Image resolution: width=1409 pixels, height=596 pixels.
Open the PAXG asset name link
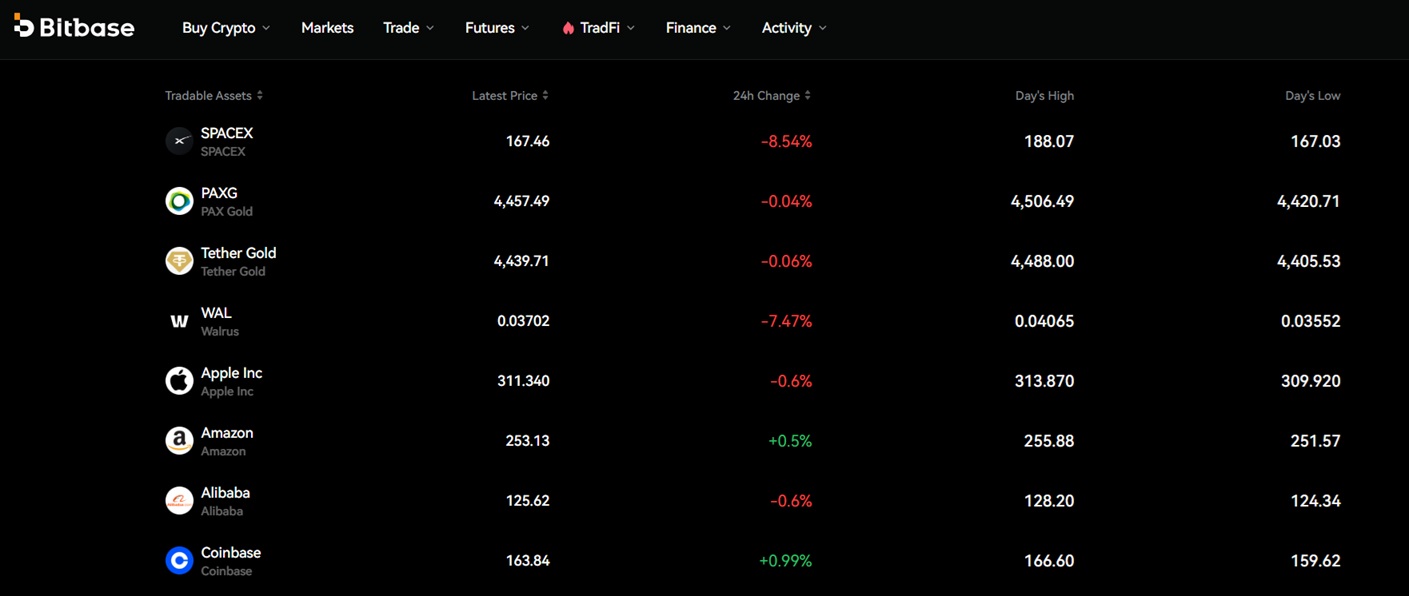tap(219, 193)
